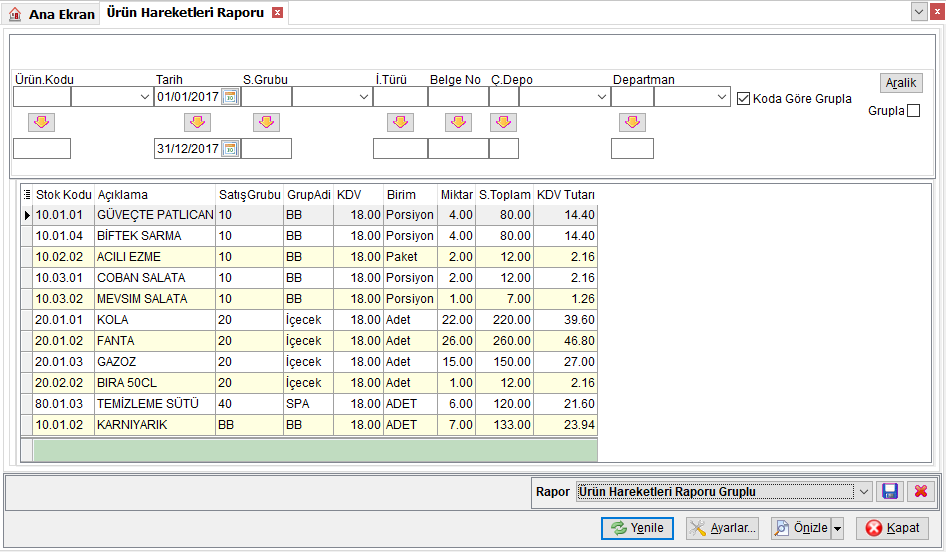The height and width of the screenshot is (552, 947).
Task: Open the Rapor selection dropdown
Action: coord(864,492)
